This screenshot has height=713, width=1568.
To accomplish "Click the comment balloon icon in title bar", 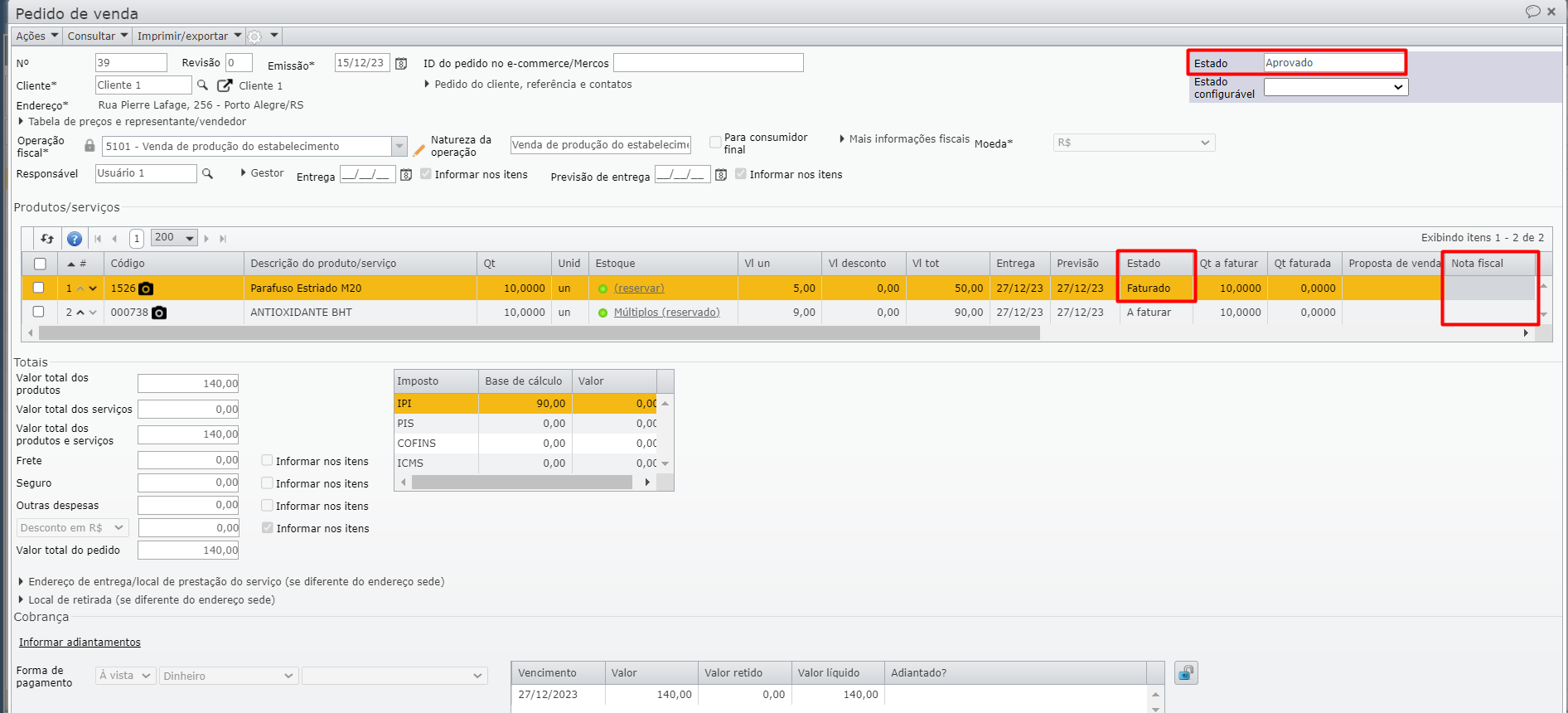I will [1532, 12].
